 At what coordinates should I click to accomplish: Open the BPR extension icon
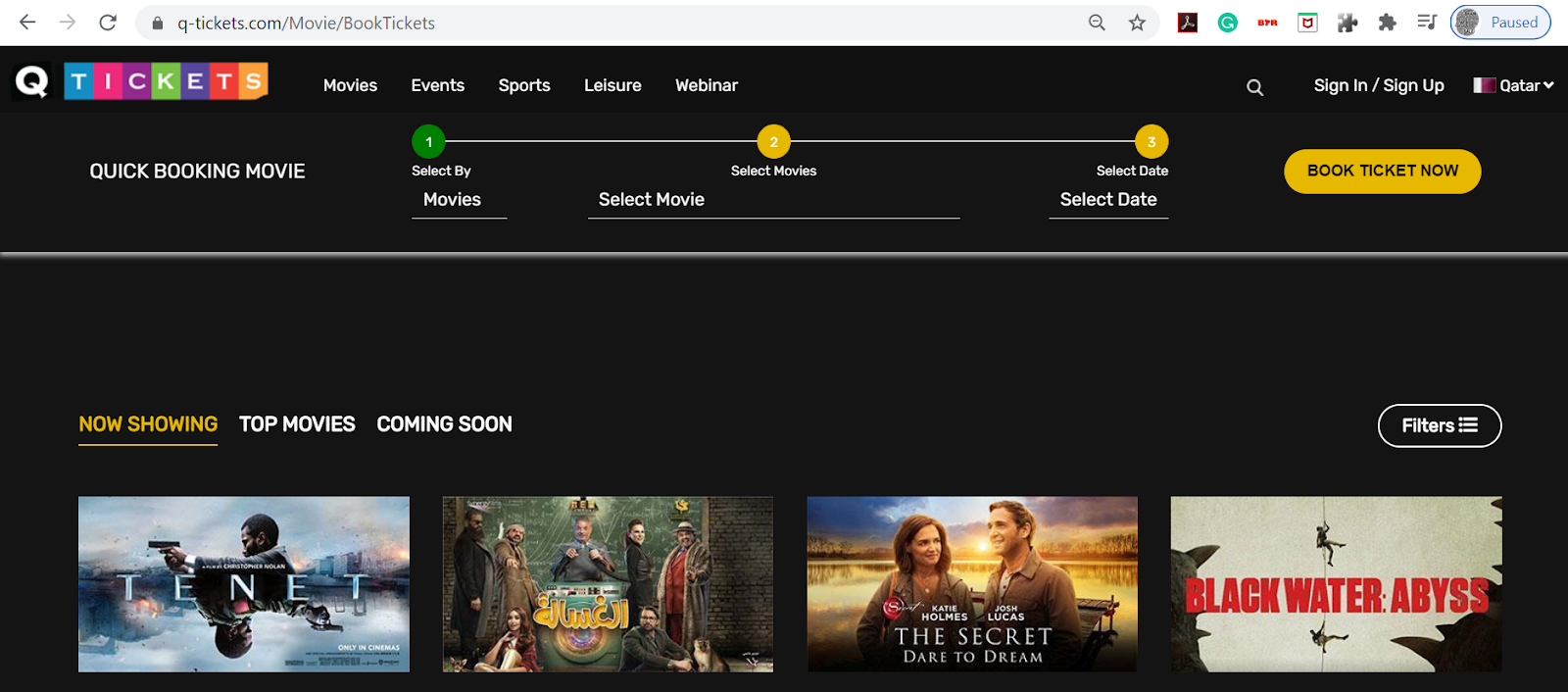tap(1267, 23)
